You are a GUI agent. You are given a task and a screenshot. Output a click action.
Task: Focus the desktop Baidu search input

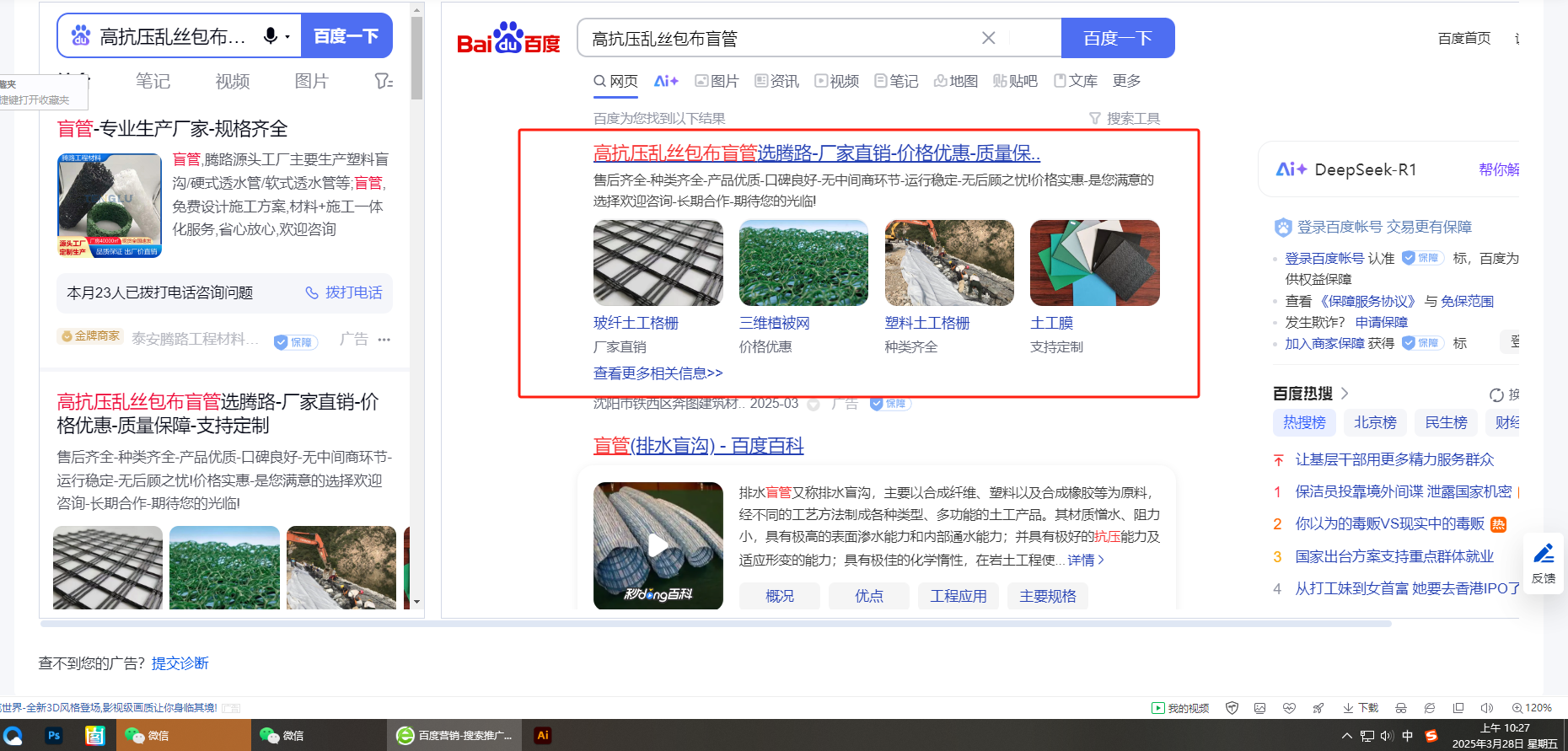(x=784, y=39)
